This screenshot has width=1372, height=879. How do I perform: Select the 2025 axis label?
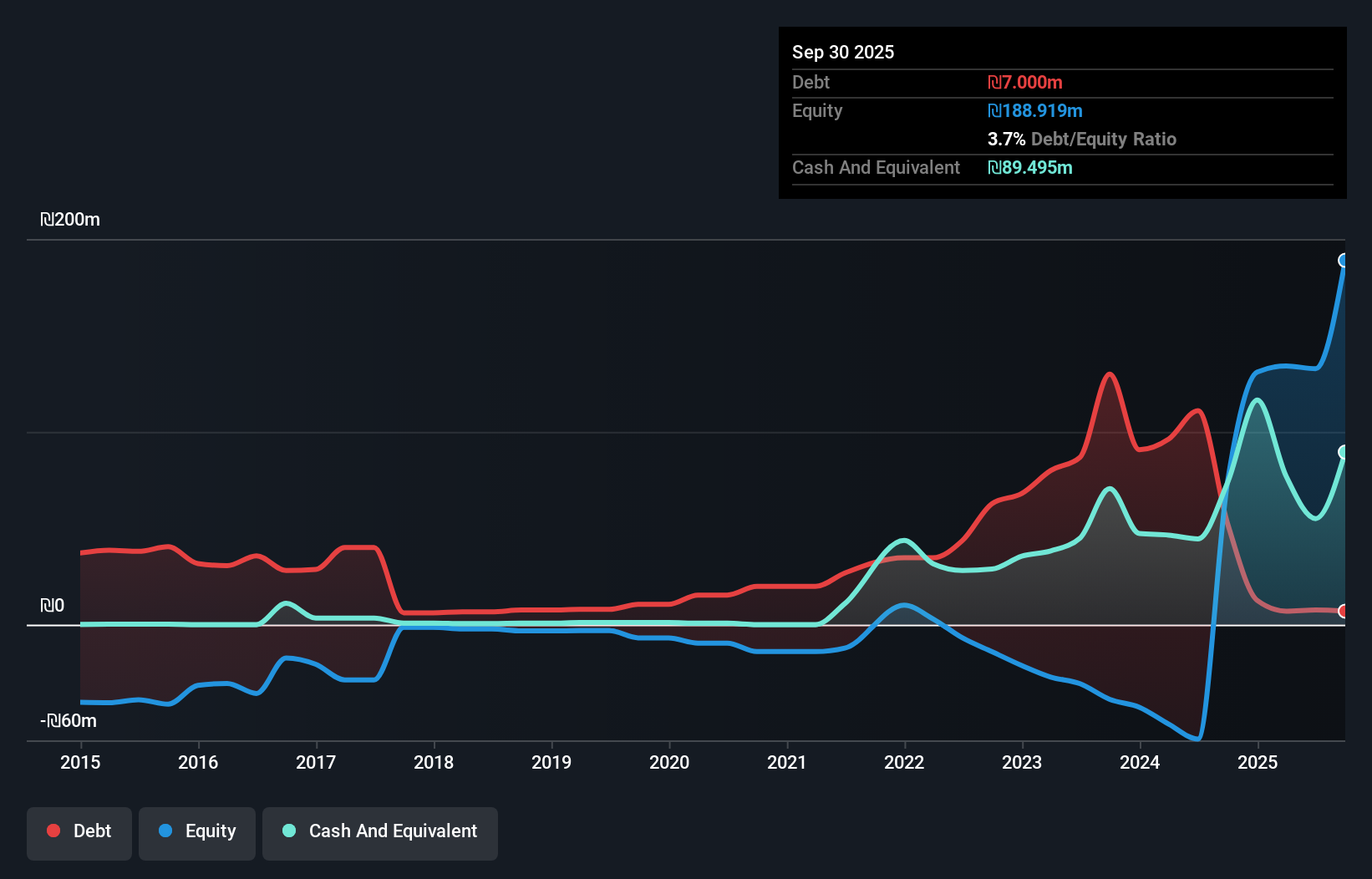click(x=1258, y=762)
